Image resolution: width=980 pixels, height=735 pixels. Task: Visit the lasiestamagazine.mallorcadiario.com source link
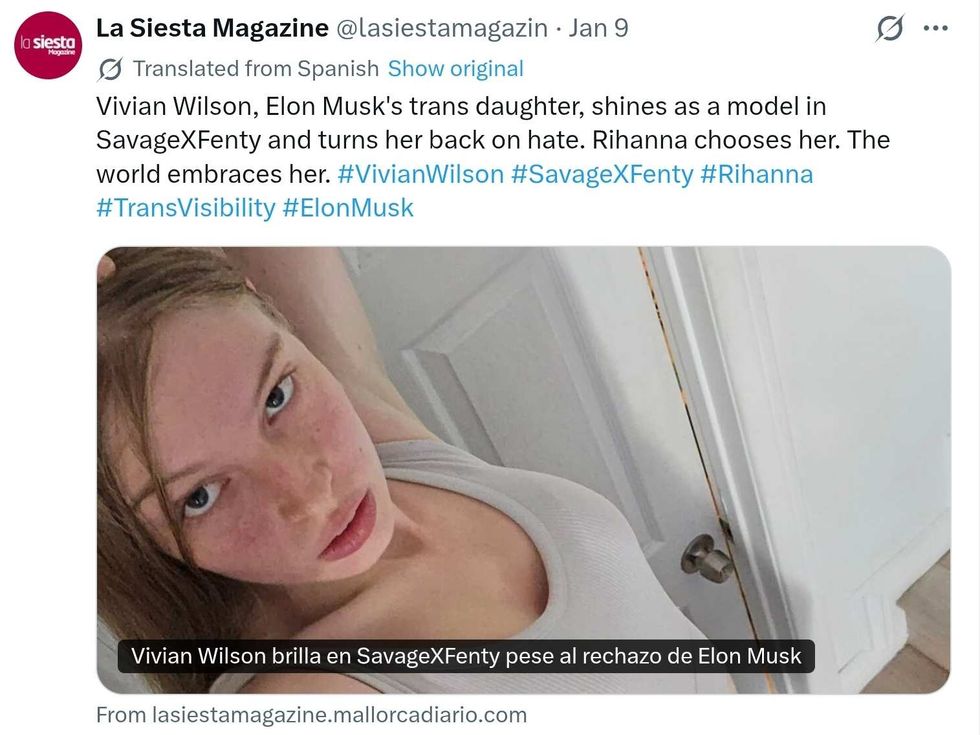311,715
